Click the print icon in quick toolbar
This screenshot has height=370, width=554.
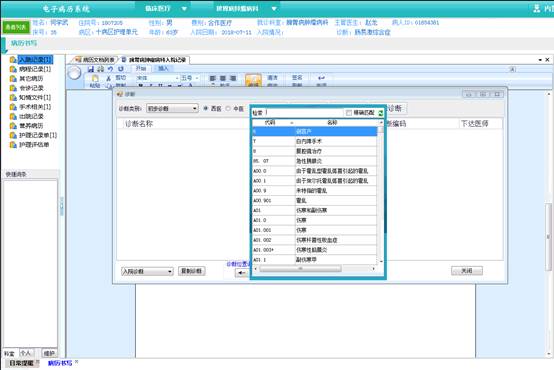point(101,69)
